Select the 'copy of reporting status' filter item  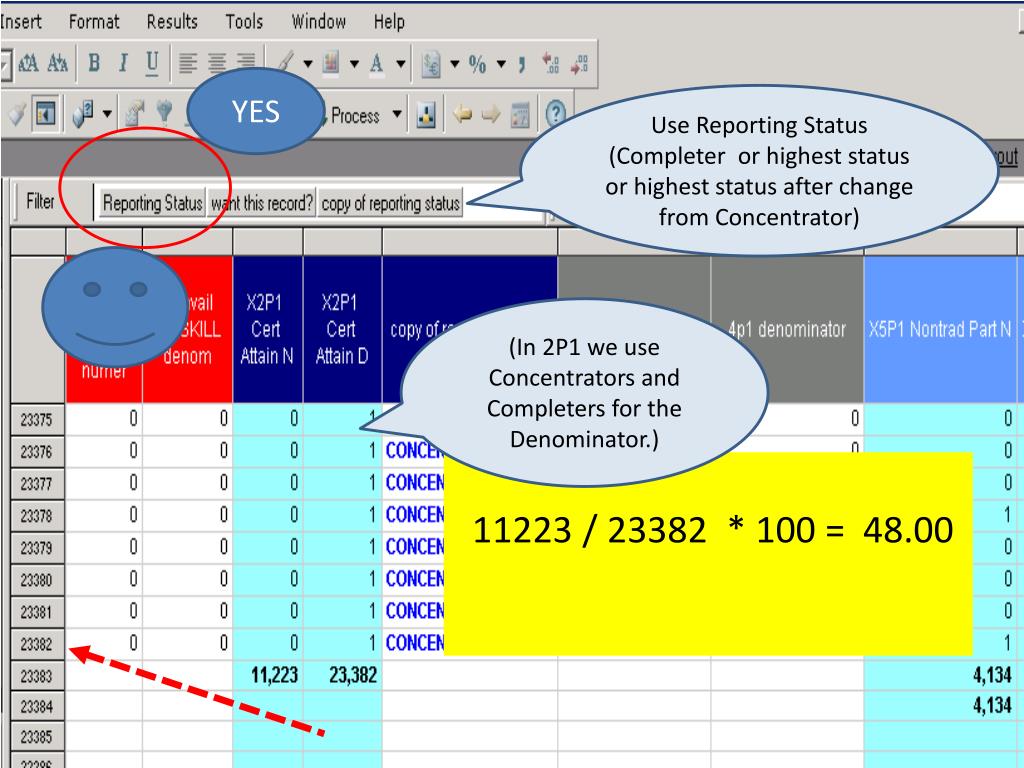tap(391, 203)
